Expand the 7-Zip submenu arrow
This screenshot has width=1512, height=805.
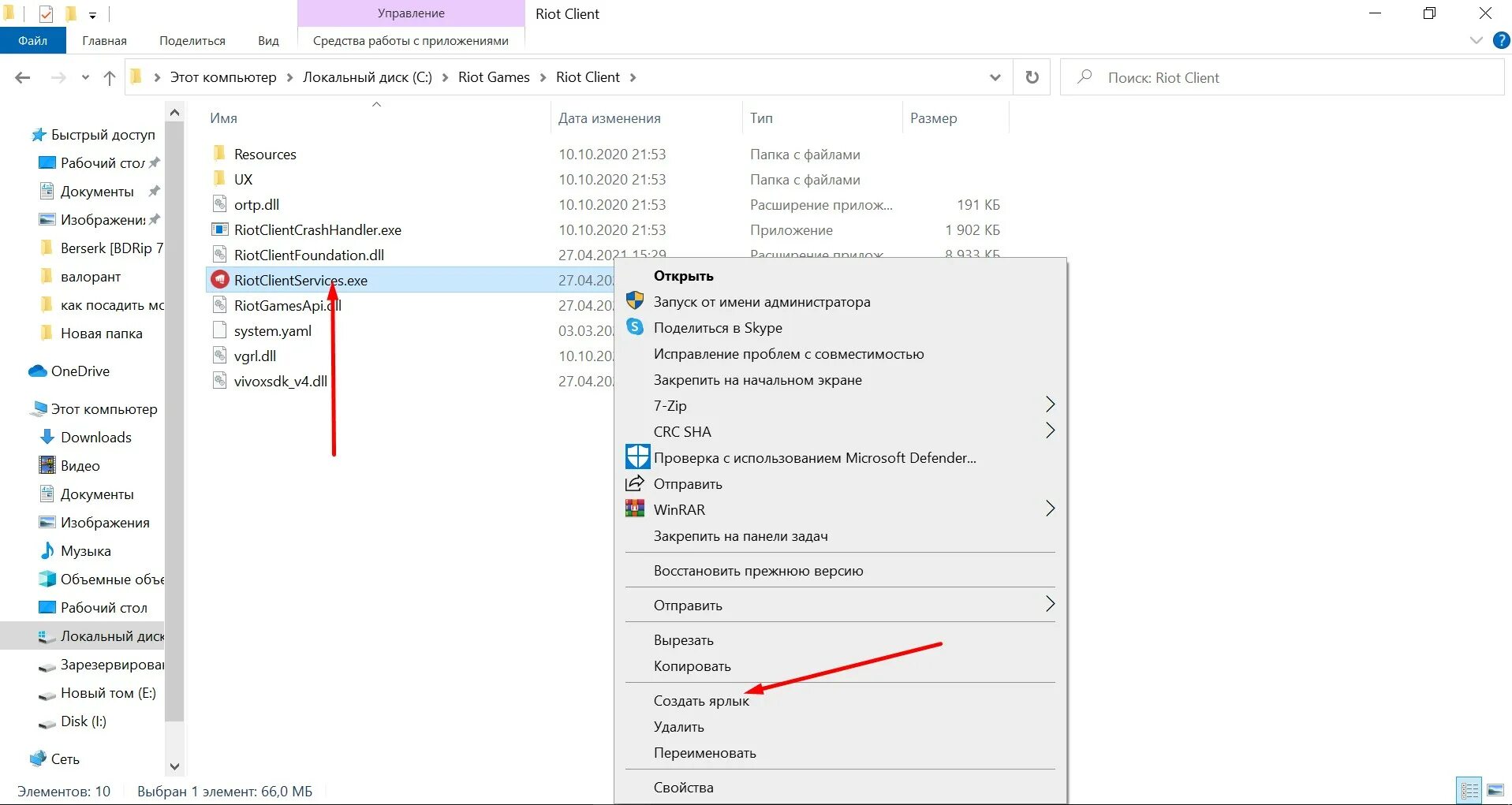[1050, 404]
